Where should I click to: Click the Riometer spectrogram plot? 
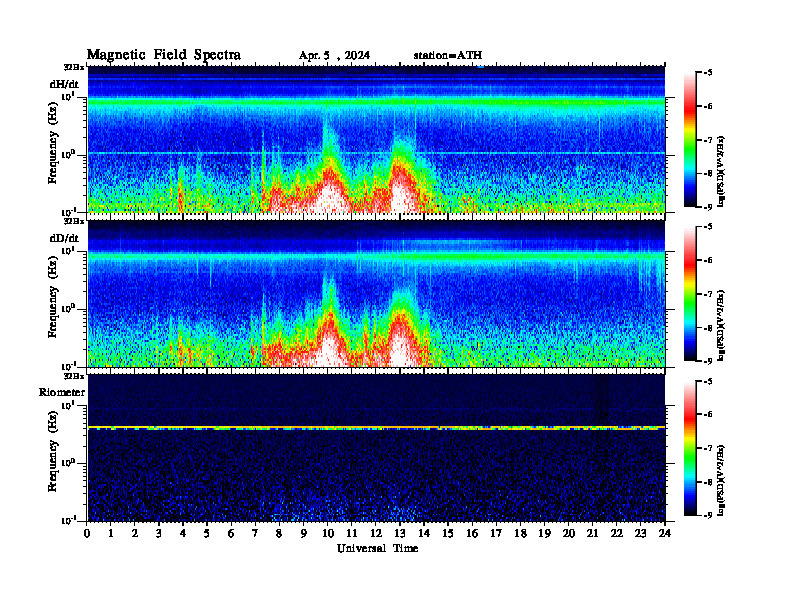click(376, 447)
